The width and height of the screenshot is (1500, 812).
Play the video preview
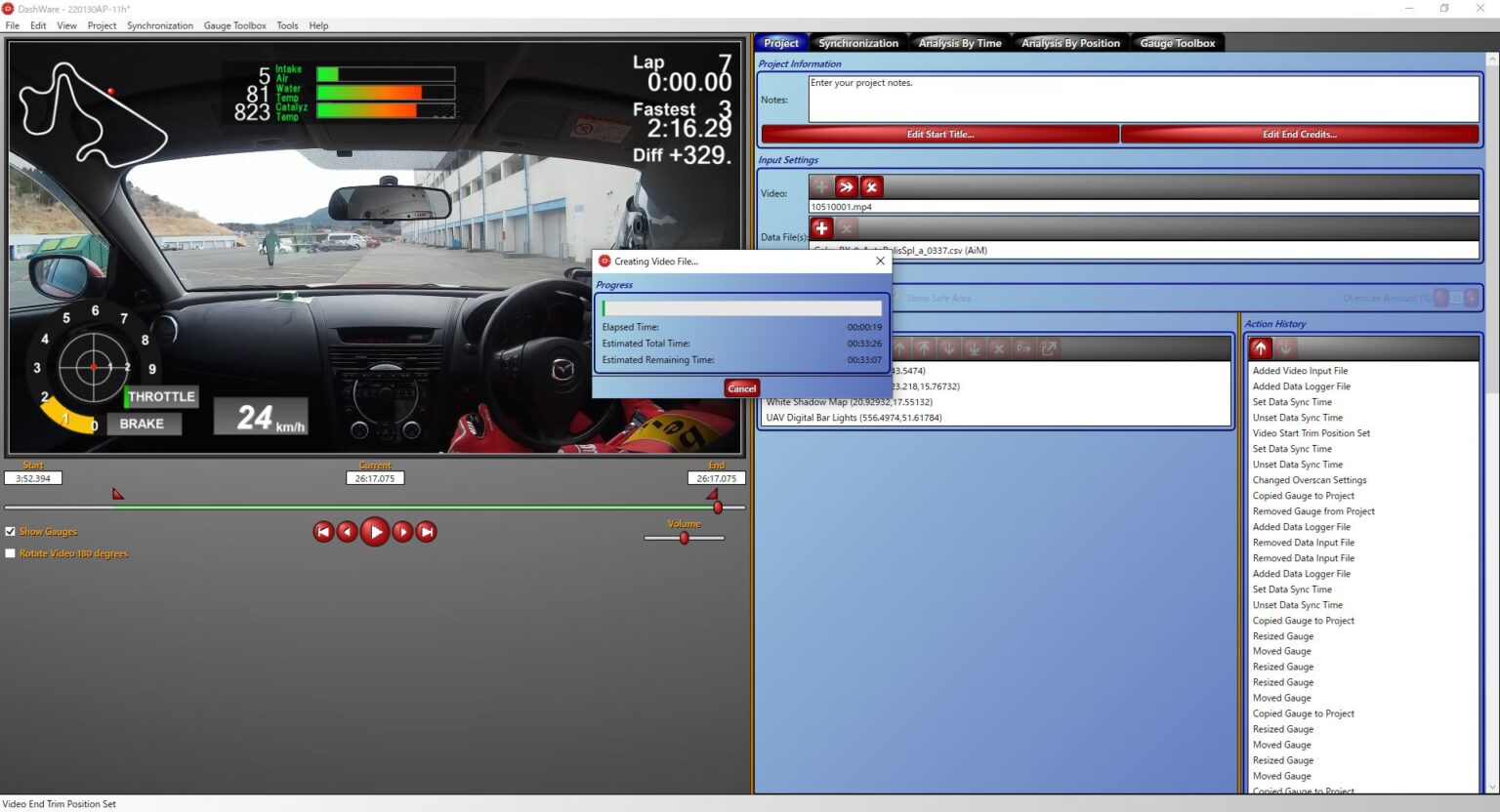click(x=375, y=531)
